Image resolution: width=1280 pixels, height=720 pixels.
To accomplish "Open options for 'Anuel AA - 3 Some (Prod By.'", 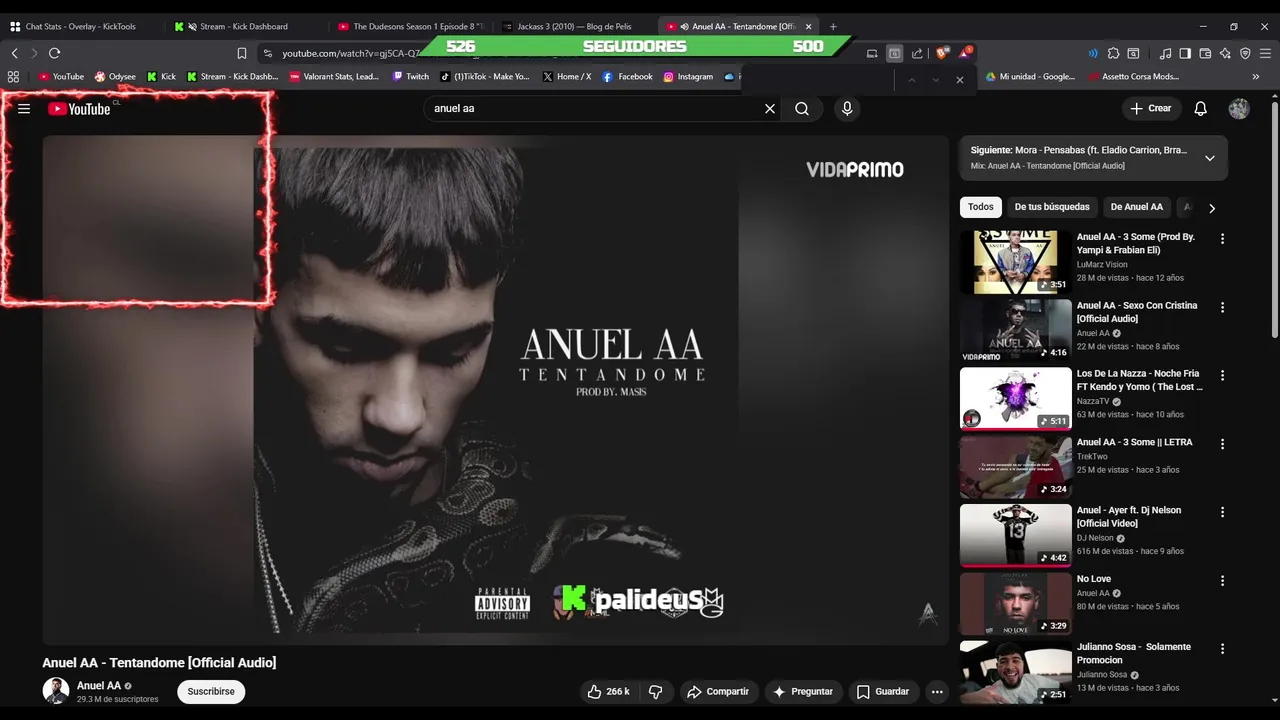I will tap(1222, 239).
